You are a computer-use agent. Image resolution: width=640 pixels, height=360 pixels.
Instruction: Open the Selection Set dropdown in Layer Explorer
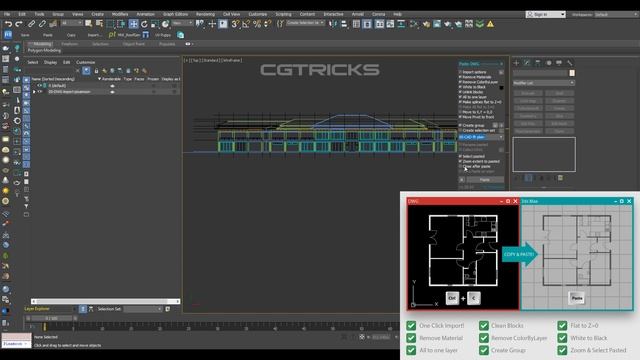[143, 309]
